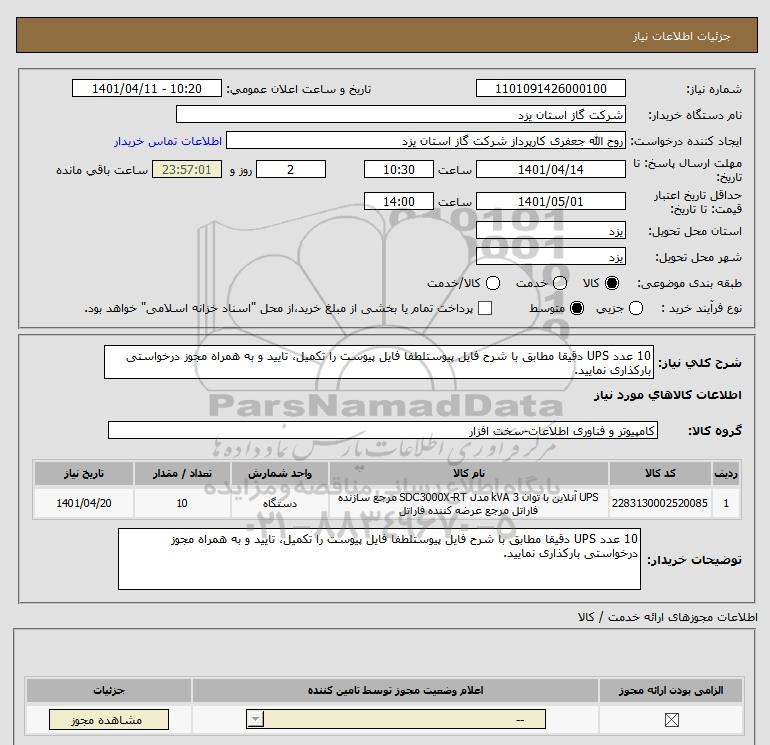
Task: Click the واحد شمارش column header
Action: (x=279, y=473)
